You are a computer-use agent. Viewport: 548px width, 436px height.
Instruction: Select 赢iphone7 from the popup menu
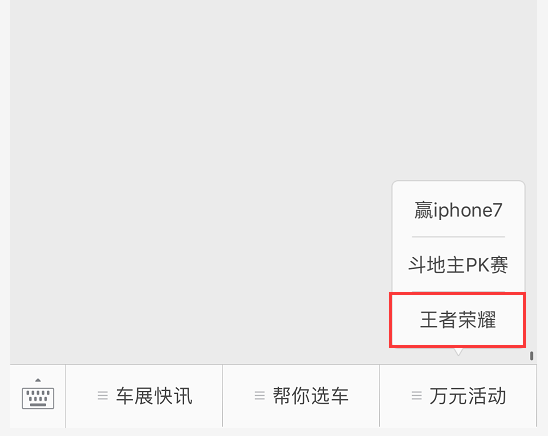(x=458, y=210)
